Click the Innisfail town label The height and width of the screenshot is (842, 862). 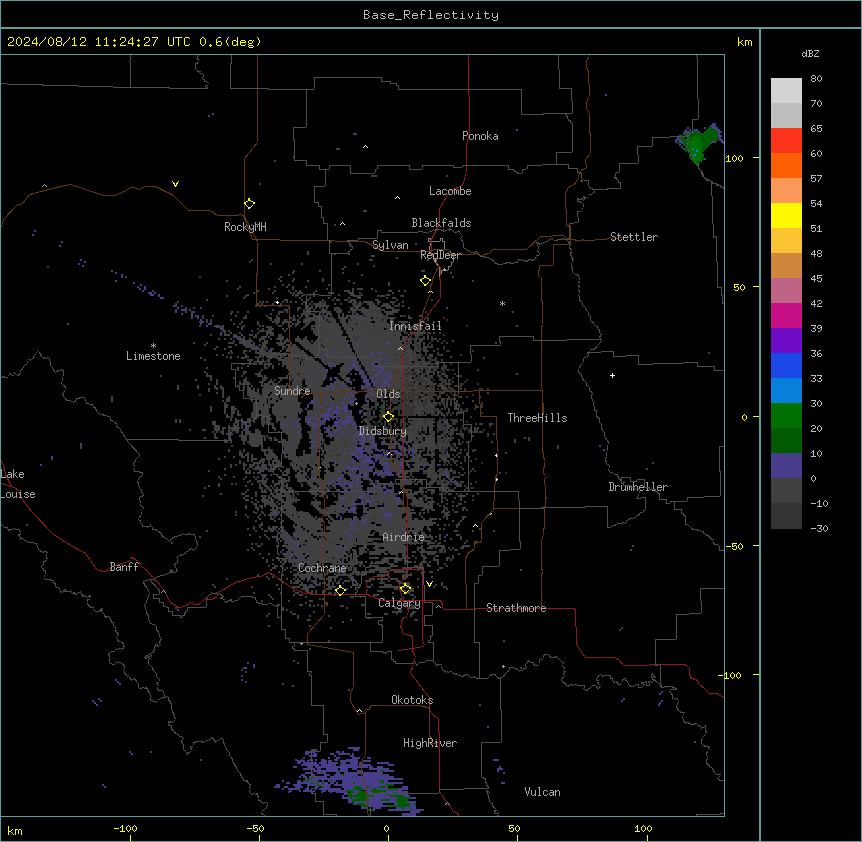pos(415,326)
